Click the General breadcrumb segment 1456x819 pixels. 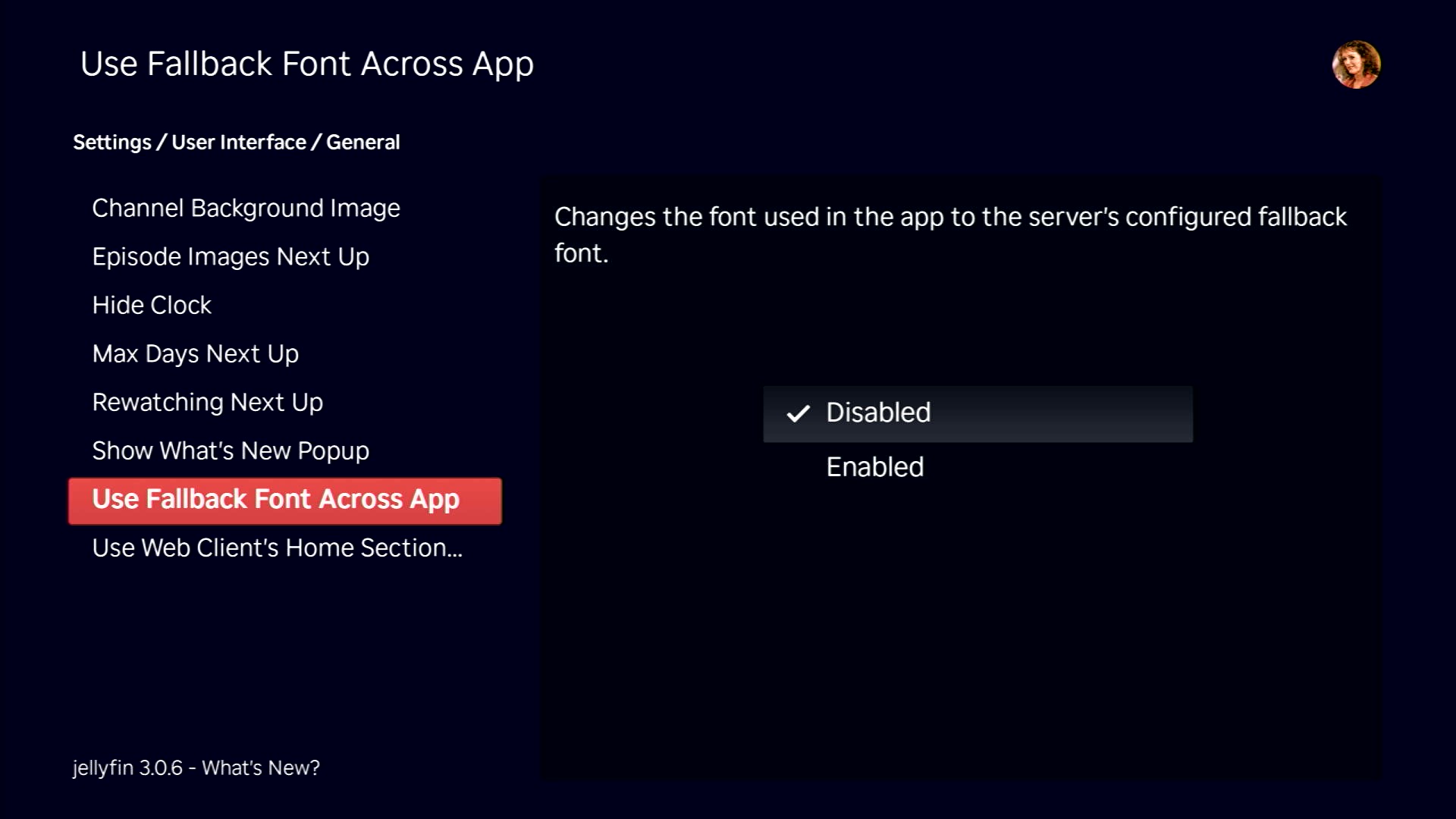pos(362,143)
